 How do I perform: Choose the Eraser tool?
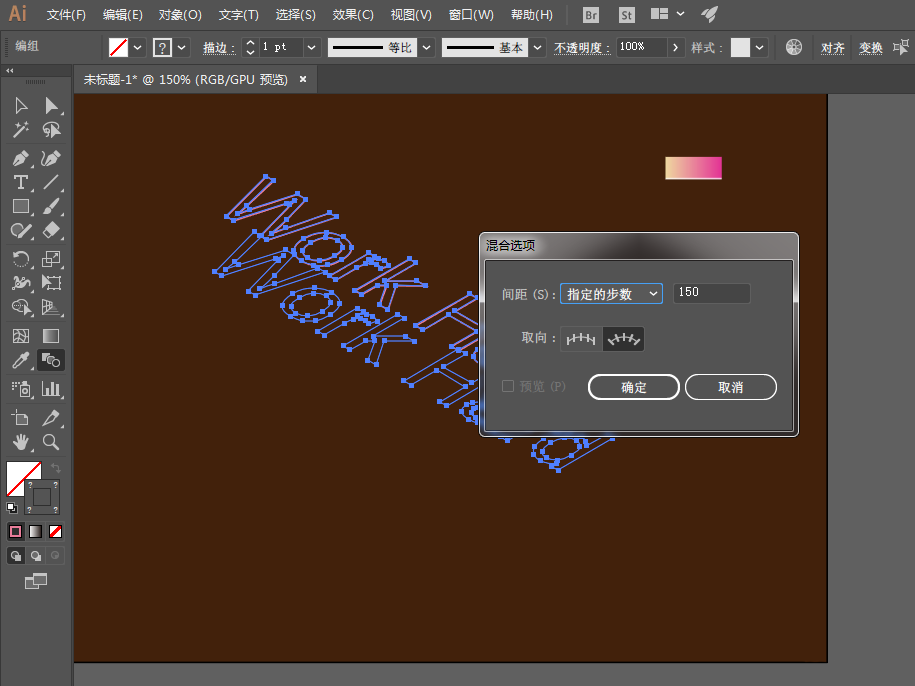coord(51,230)
